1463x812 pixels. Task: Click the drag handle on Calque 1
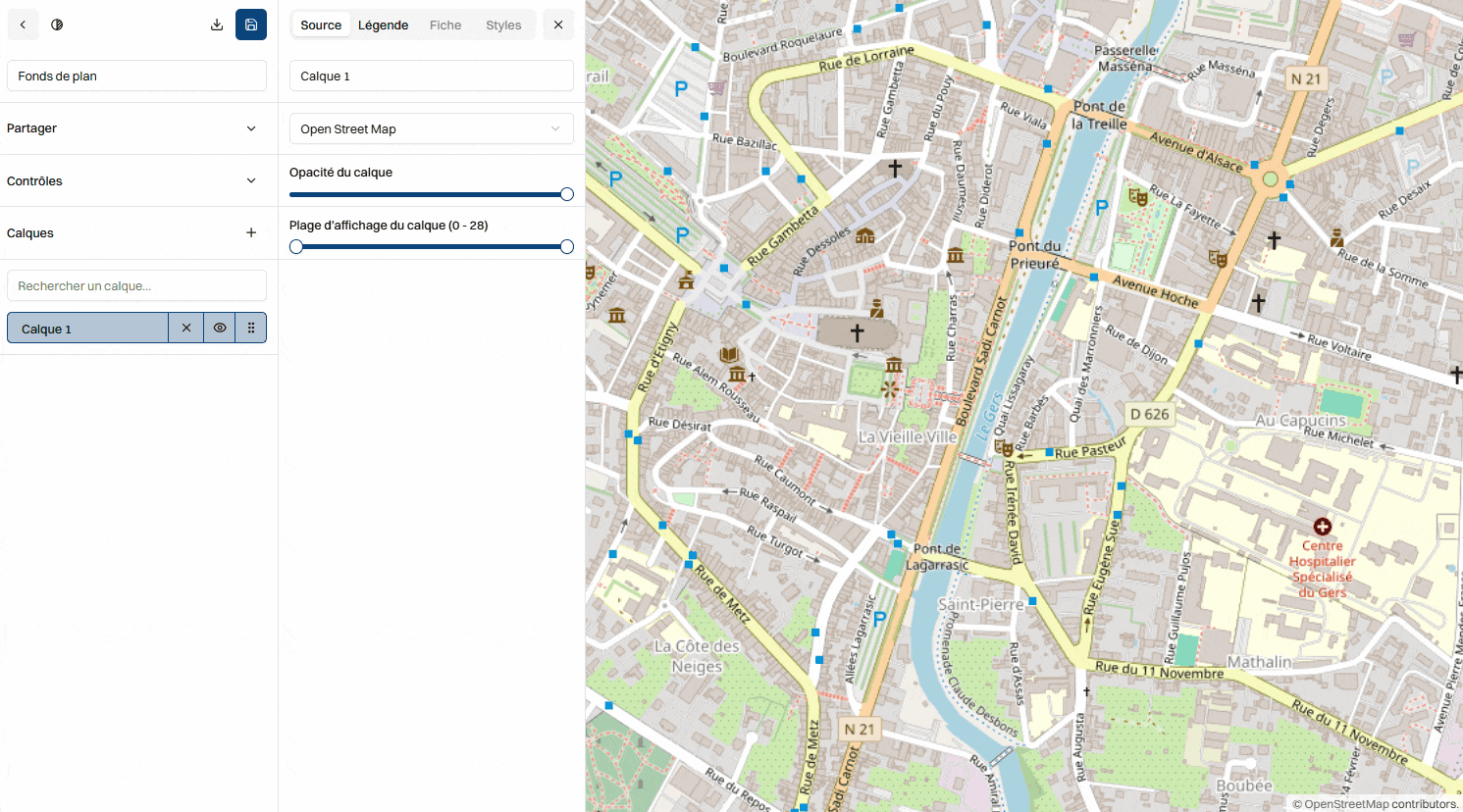coord(251,328)
